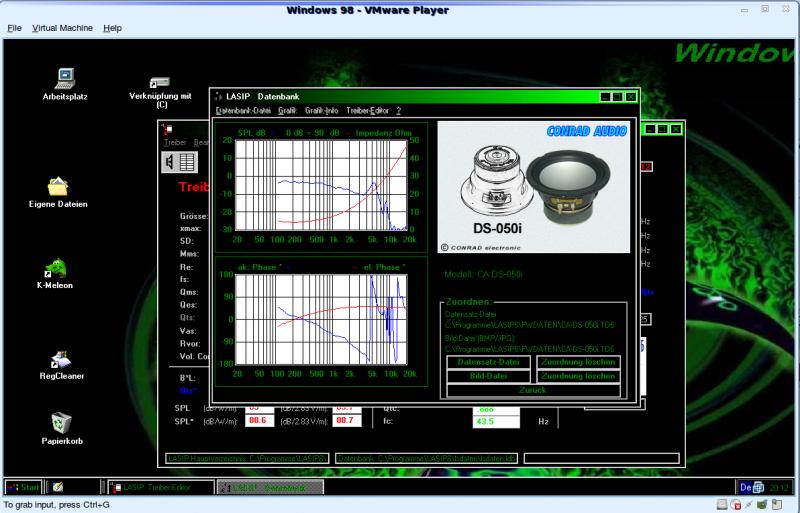Launch K-Meleon browser from desktop
Screen dimensions: 800x513
coord(57,268)
